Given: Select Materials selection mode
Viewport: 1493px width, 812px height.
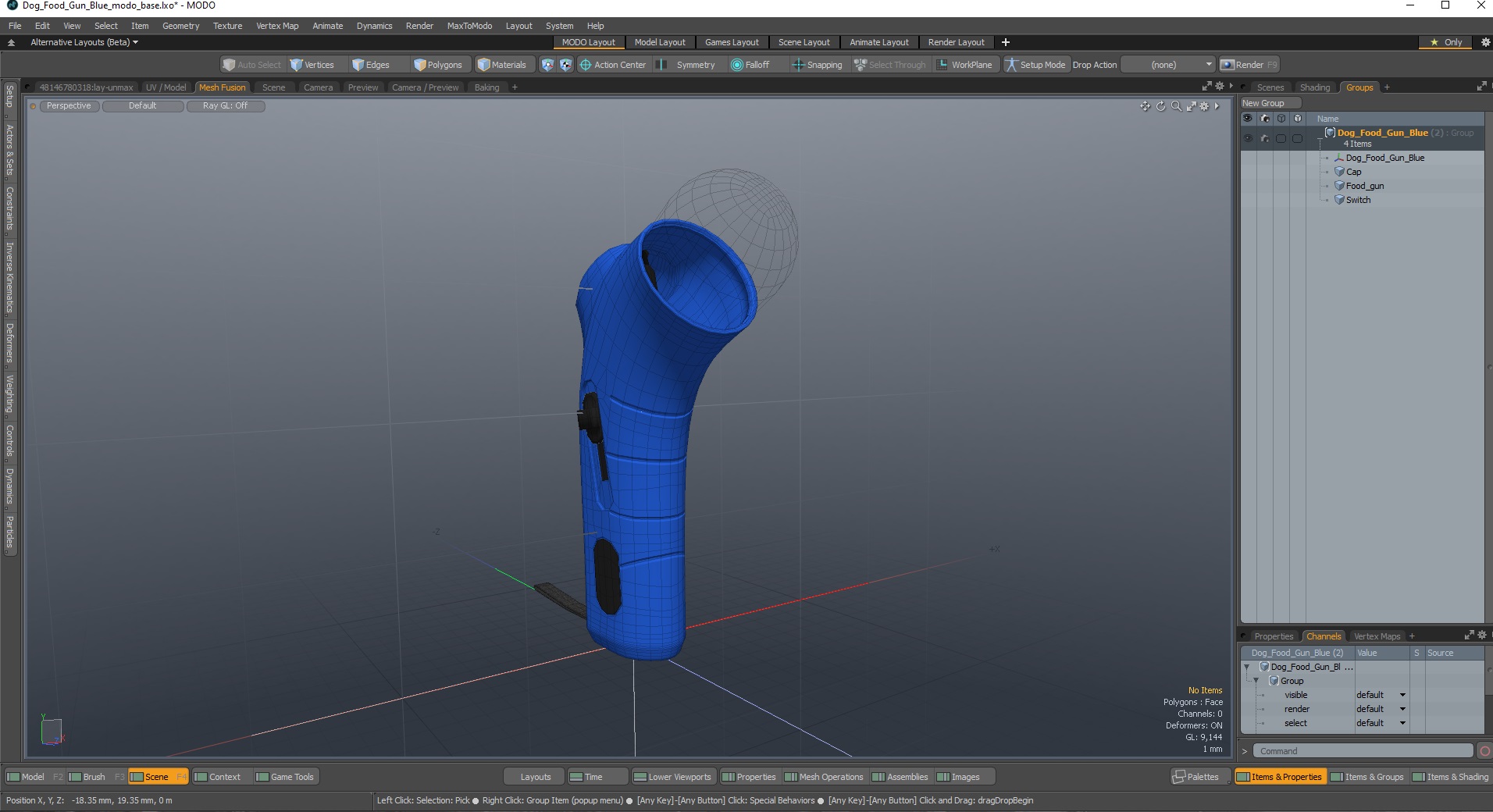Looking at the screenshot, I should (x=502, y=65).
